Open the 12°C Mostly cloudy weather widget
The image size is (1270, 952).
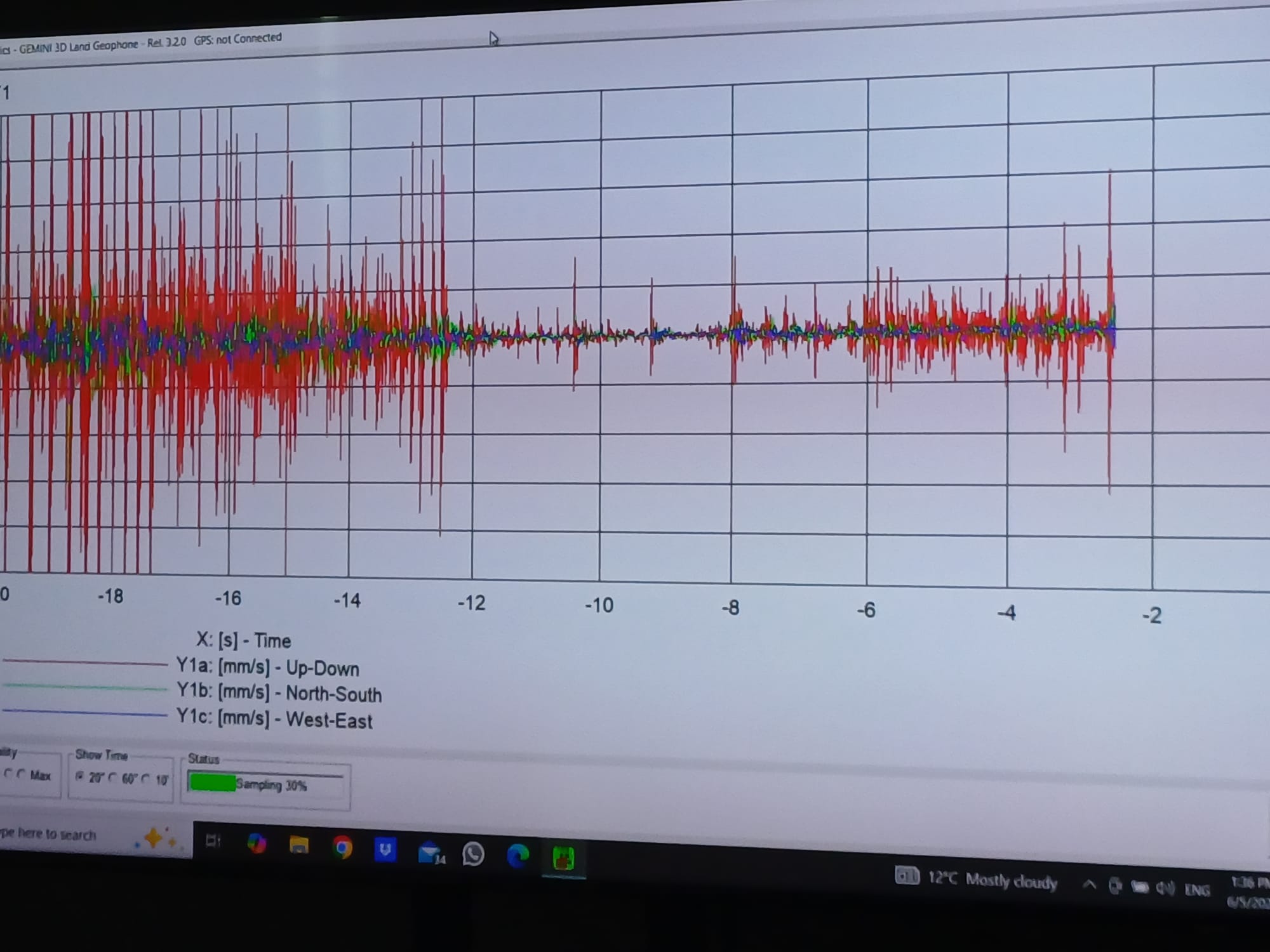(977, 879)
